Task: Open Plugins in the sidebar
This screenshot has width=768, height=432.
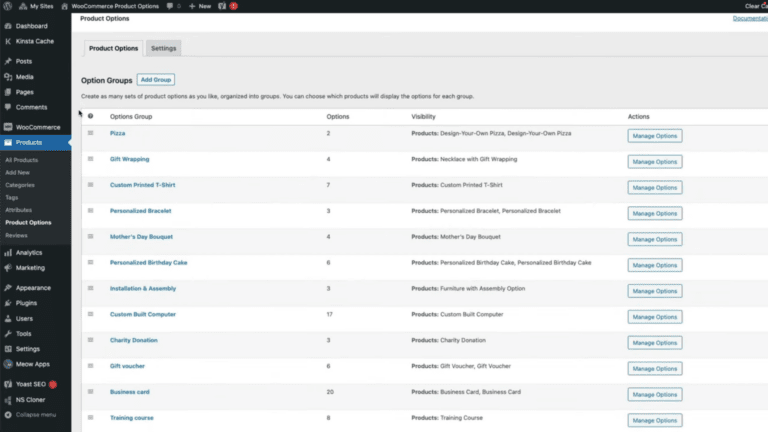Action: pos(26,303)
